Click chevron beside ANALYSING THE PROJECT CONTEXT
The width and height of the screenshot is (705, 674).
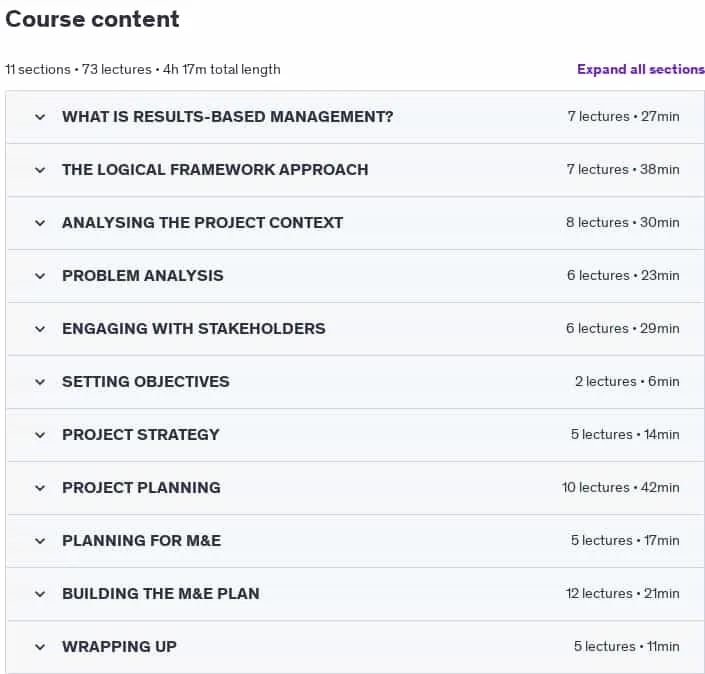[40, 223]
